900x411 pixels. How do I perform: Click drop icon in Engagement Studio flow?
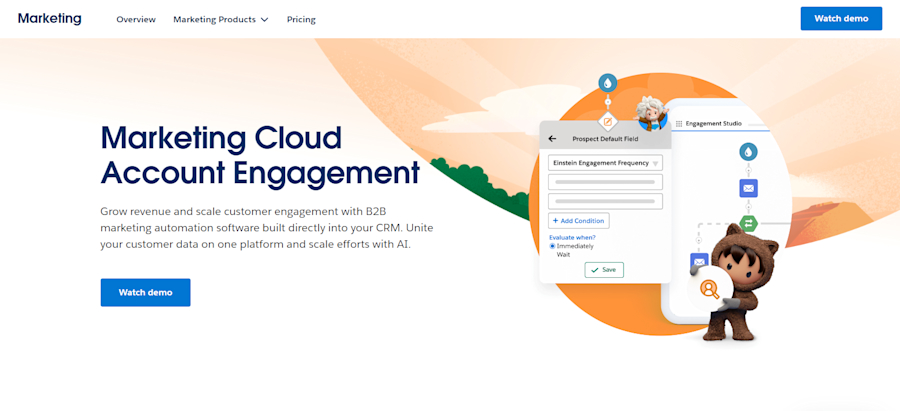click(748, 152)
